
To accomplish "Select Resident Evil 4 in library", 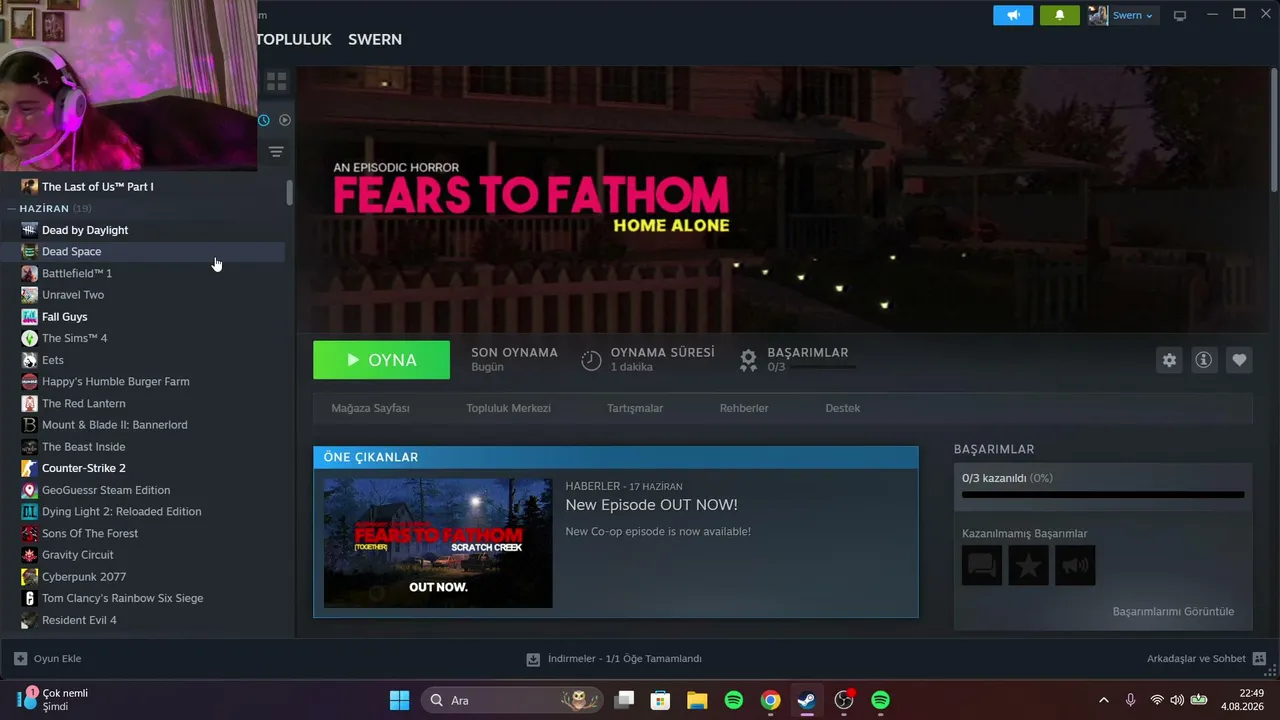I will click(x=79, y=620).
